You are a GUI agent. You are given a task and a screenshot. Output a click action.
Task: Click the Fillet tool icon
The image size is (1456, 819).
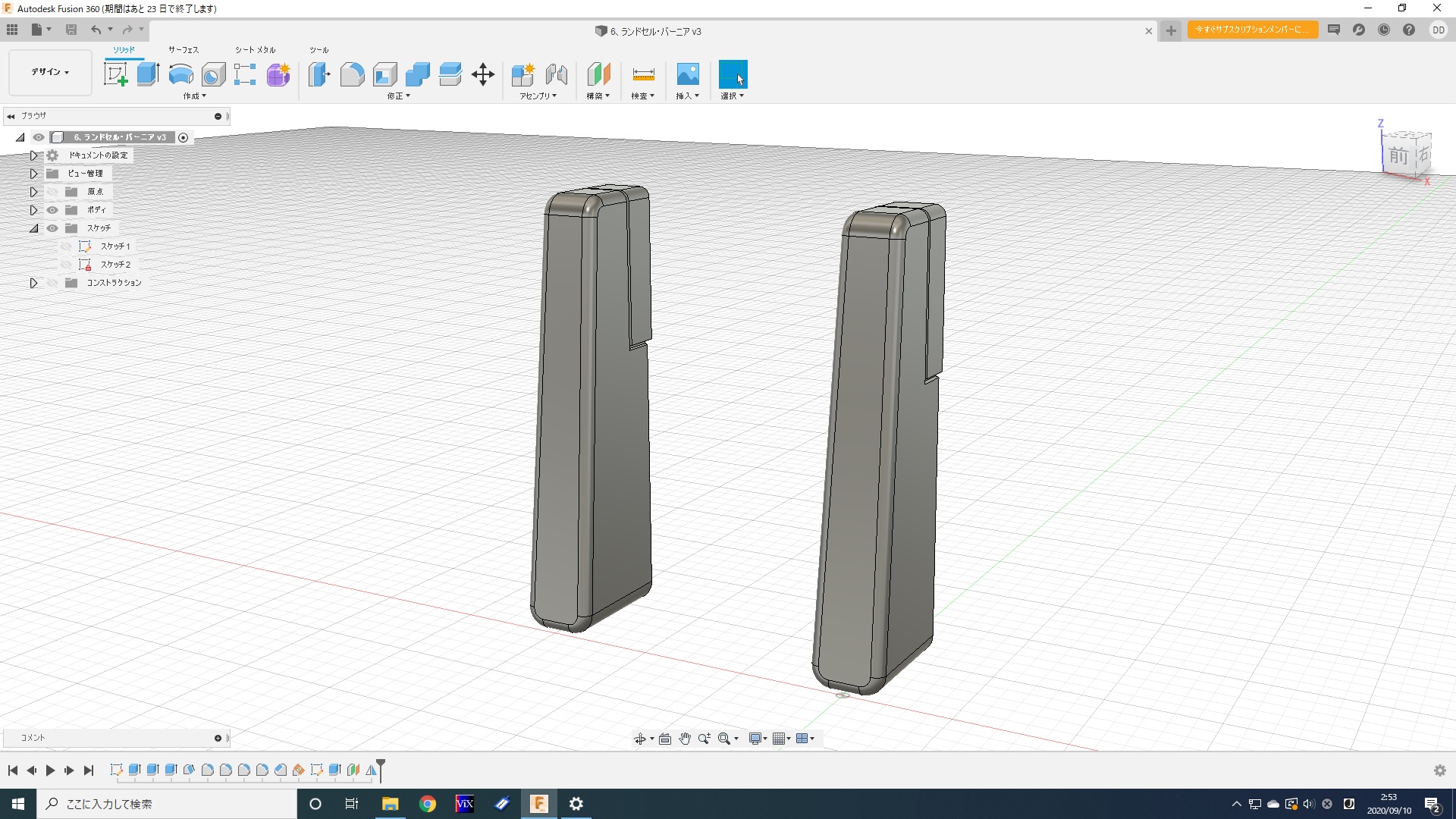pyautogui.click(x=352, y=74)
